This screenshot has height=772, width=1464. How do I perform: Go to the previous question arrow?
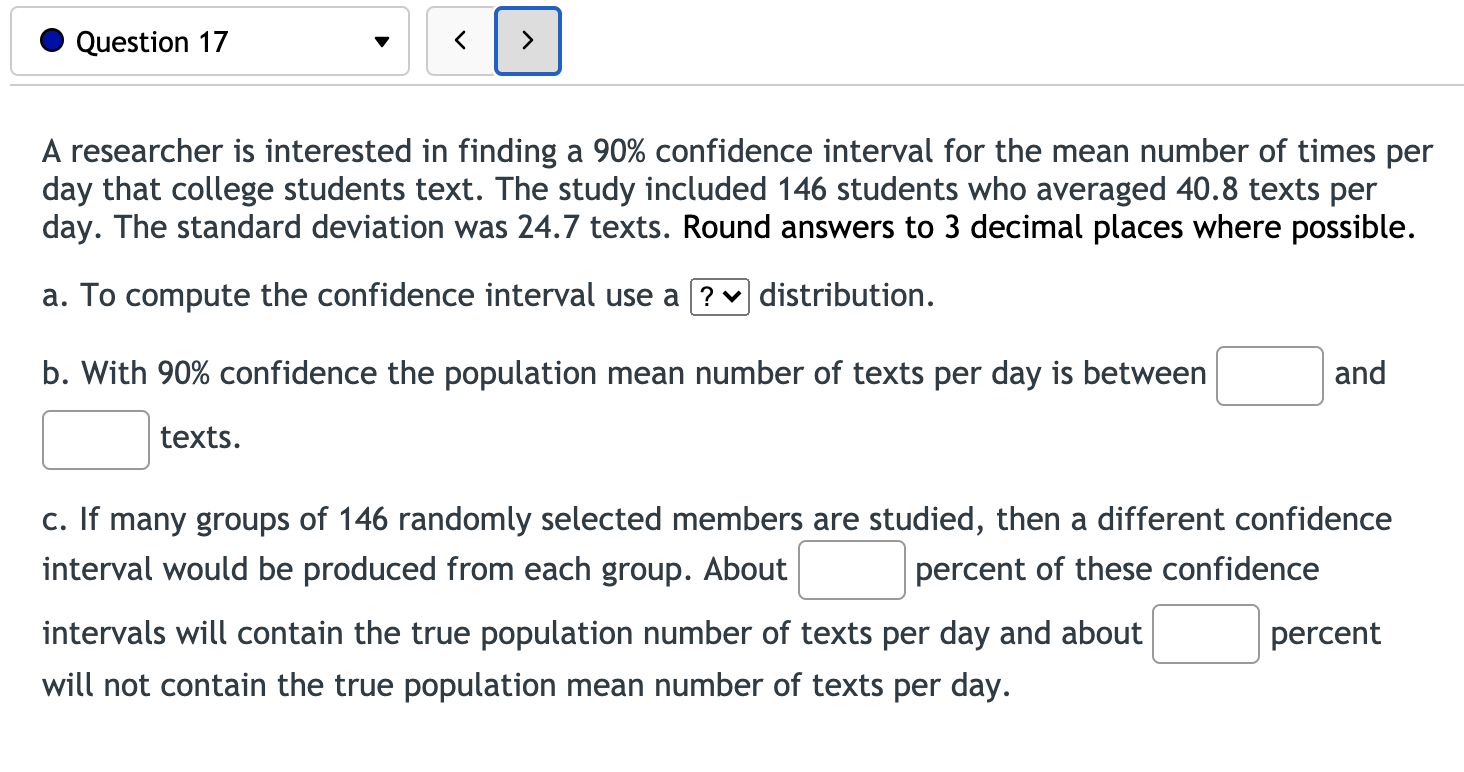[x=460, y=41]
